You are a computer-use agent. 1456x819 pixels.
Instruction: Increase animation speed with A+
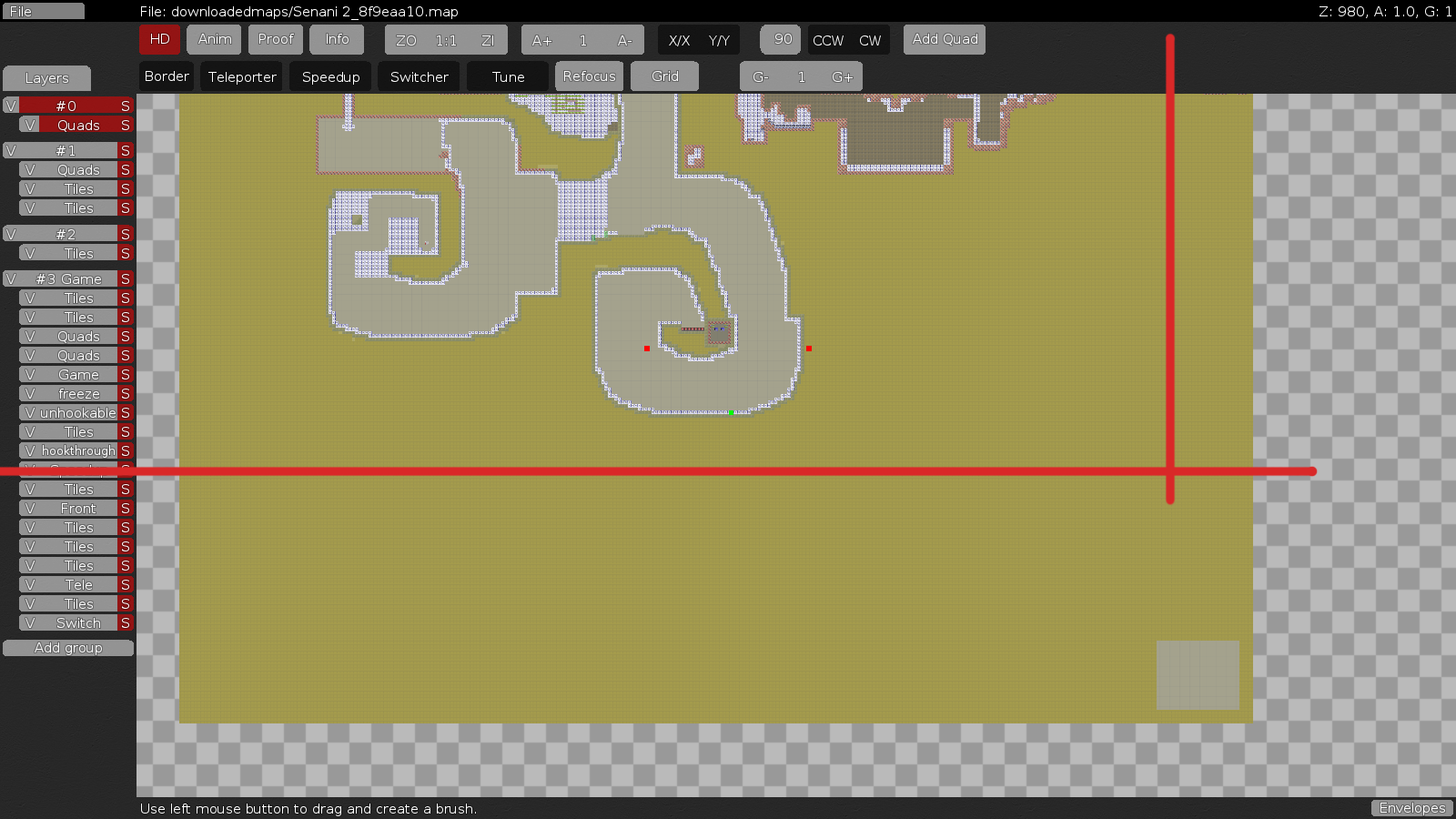point(541,40)
